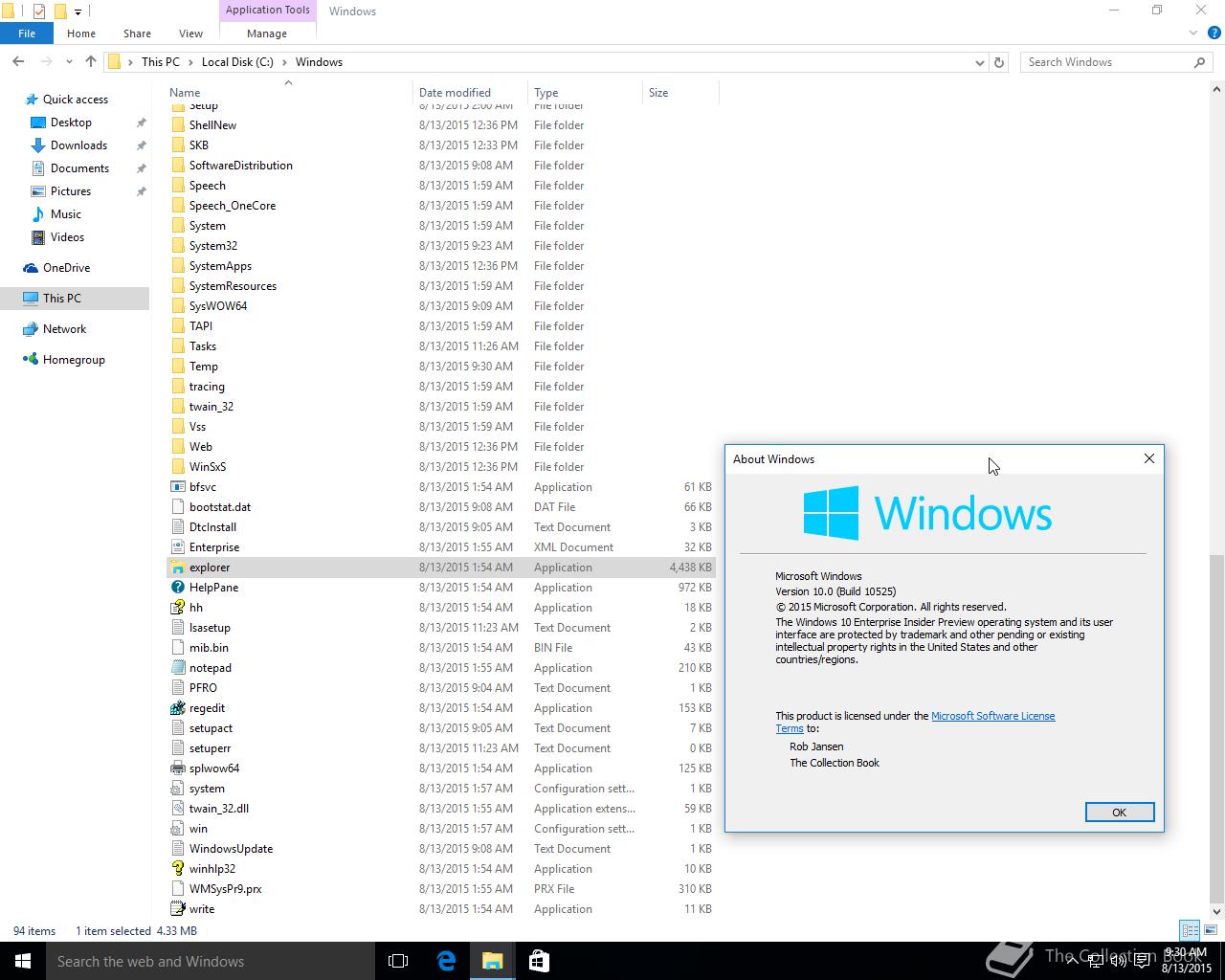The image size is (1225, 980).
Task: Click the winhlp32 question mark icon
Action: point(178,869)
